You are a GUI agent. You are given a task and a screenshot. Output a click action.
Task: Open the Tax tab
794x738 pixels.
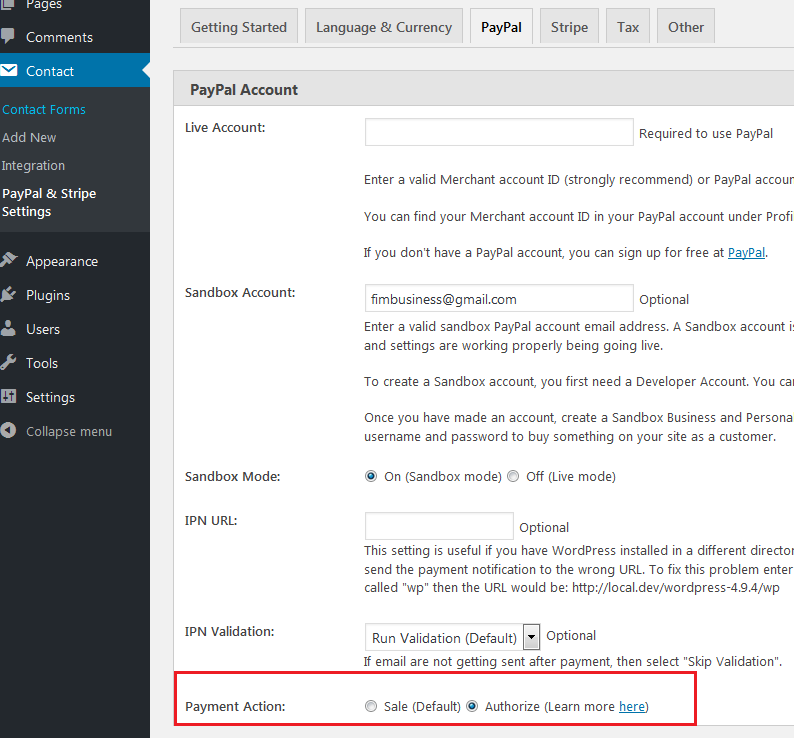point(628,27)
